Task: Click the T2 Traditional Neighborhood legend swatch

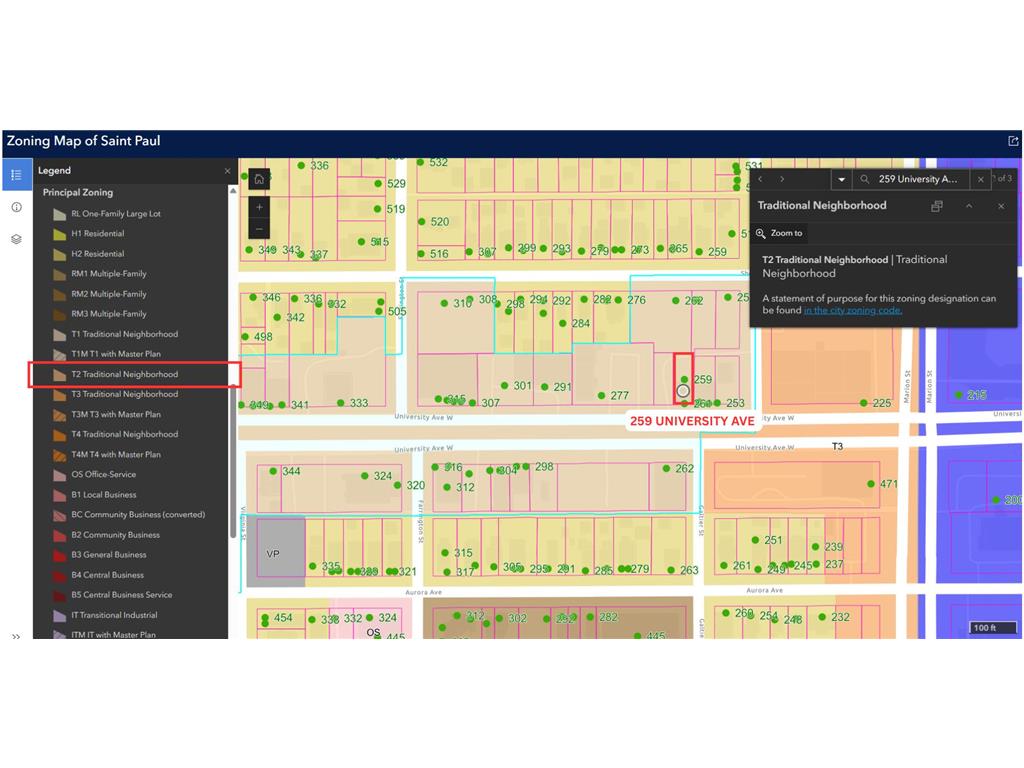Action: [59, 375]
